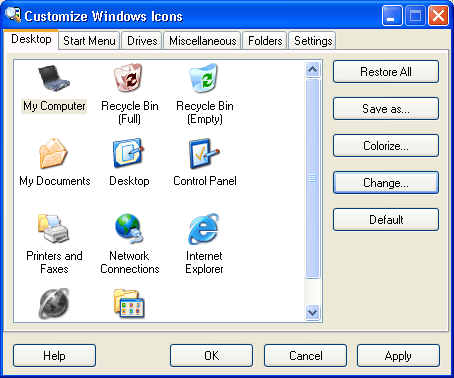This screenshot has height=378, width=454.
Task: Select the Control Panel icon
Action: tap(204, 153)
